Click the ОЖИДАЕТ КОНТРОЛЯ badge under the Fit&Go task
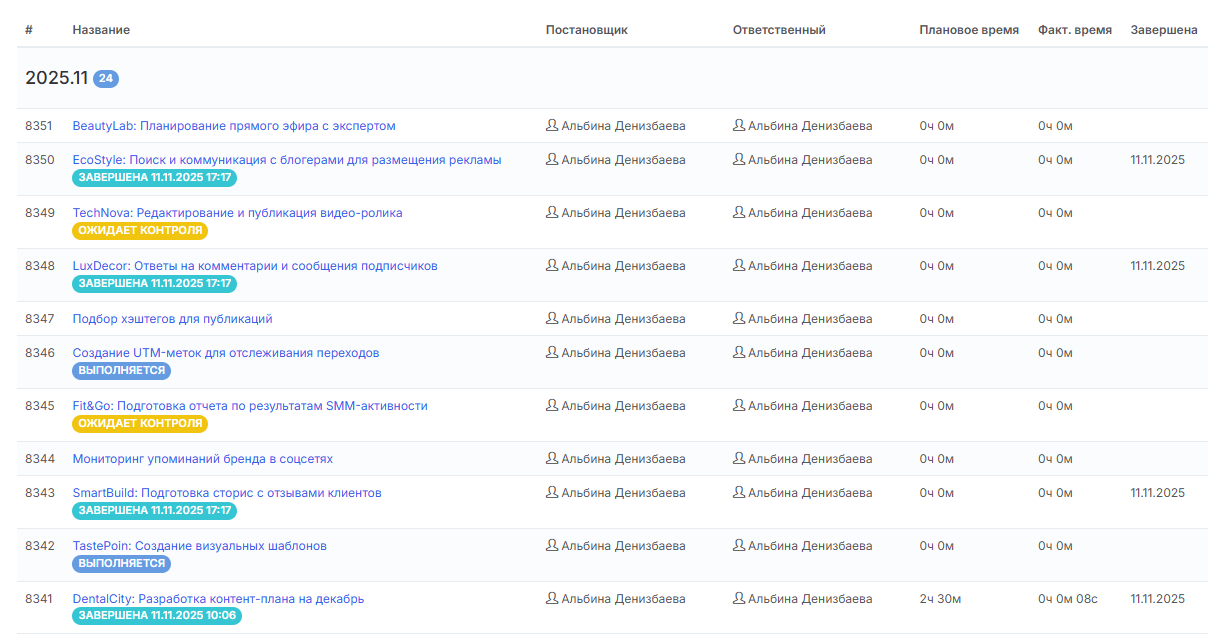The width and height of the screenshot is (1219, 634). click(x=140, y=424)
